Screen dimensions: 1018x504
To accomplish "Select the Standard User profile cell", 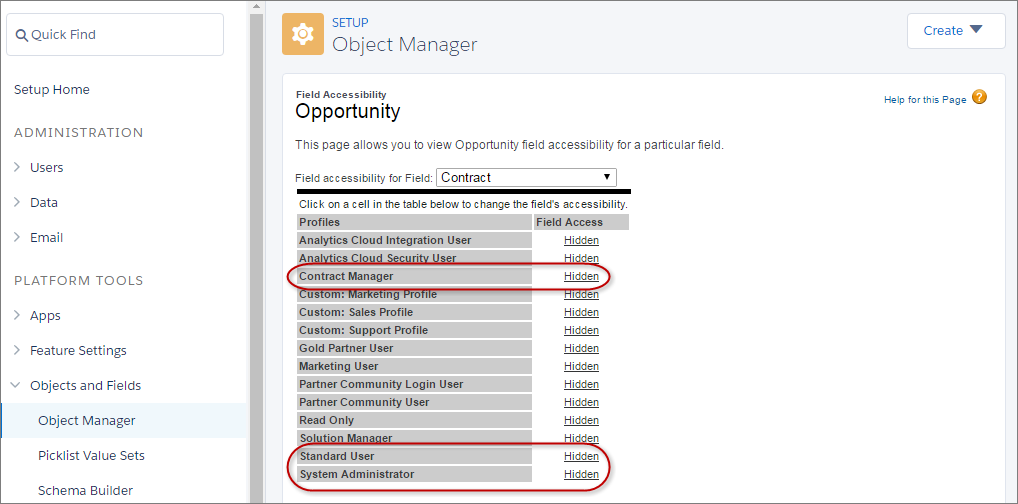I will pyautogui.click(x=414, y=457).
